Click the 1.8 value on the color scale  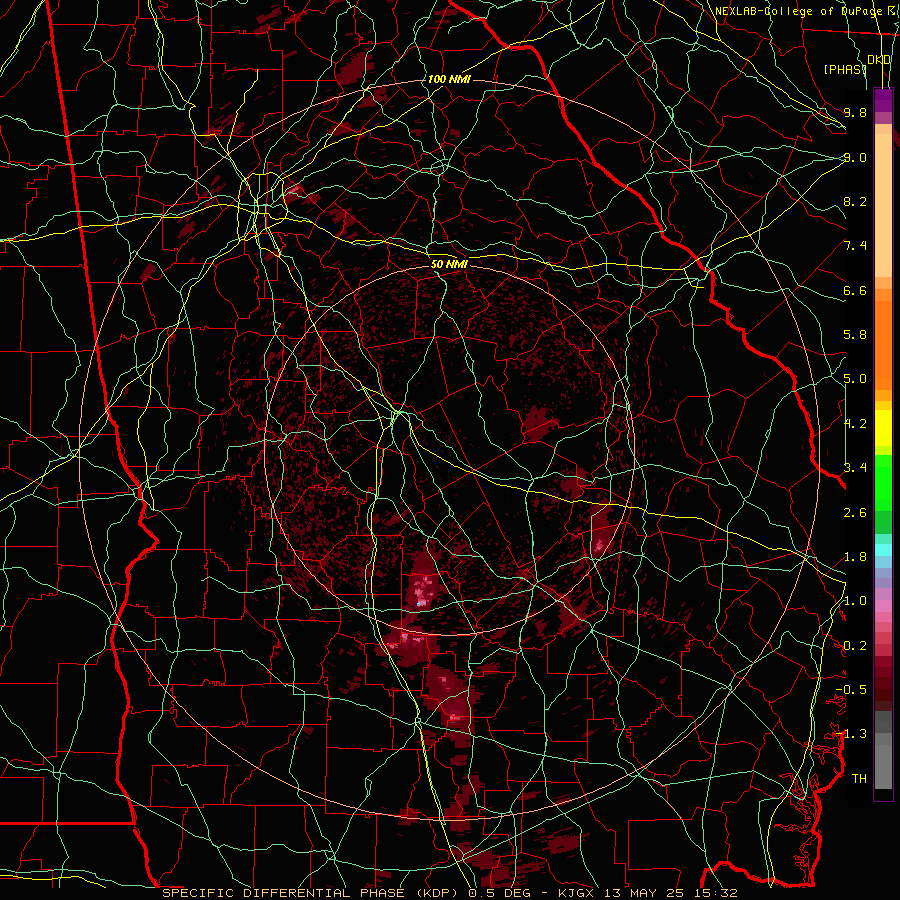coord(855,557)
